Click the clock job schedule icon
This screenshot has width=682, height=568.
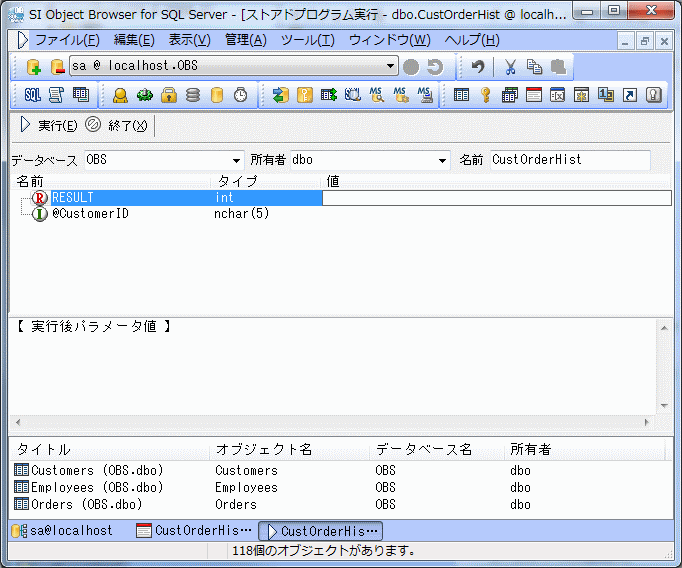240,95
